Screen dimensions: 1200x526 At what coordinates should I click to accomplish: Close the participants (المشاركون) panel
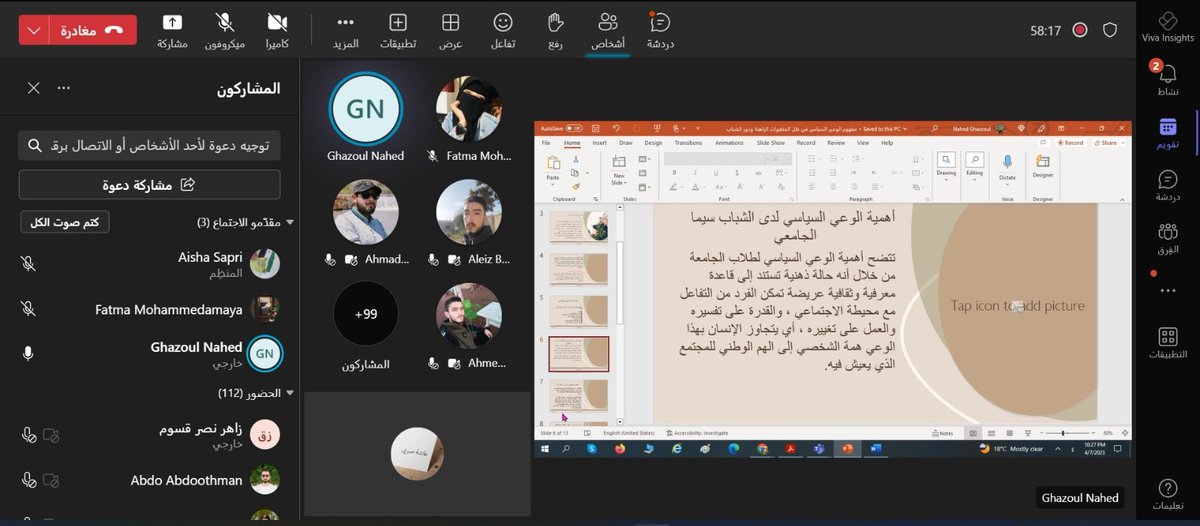(x=34, y=88)
